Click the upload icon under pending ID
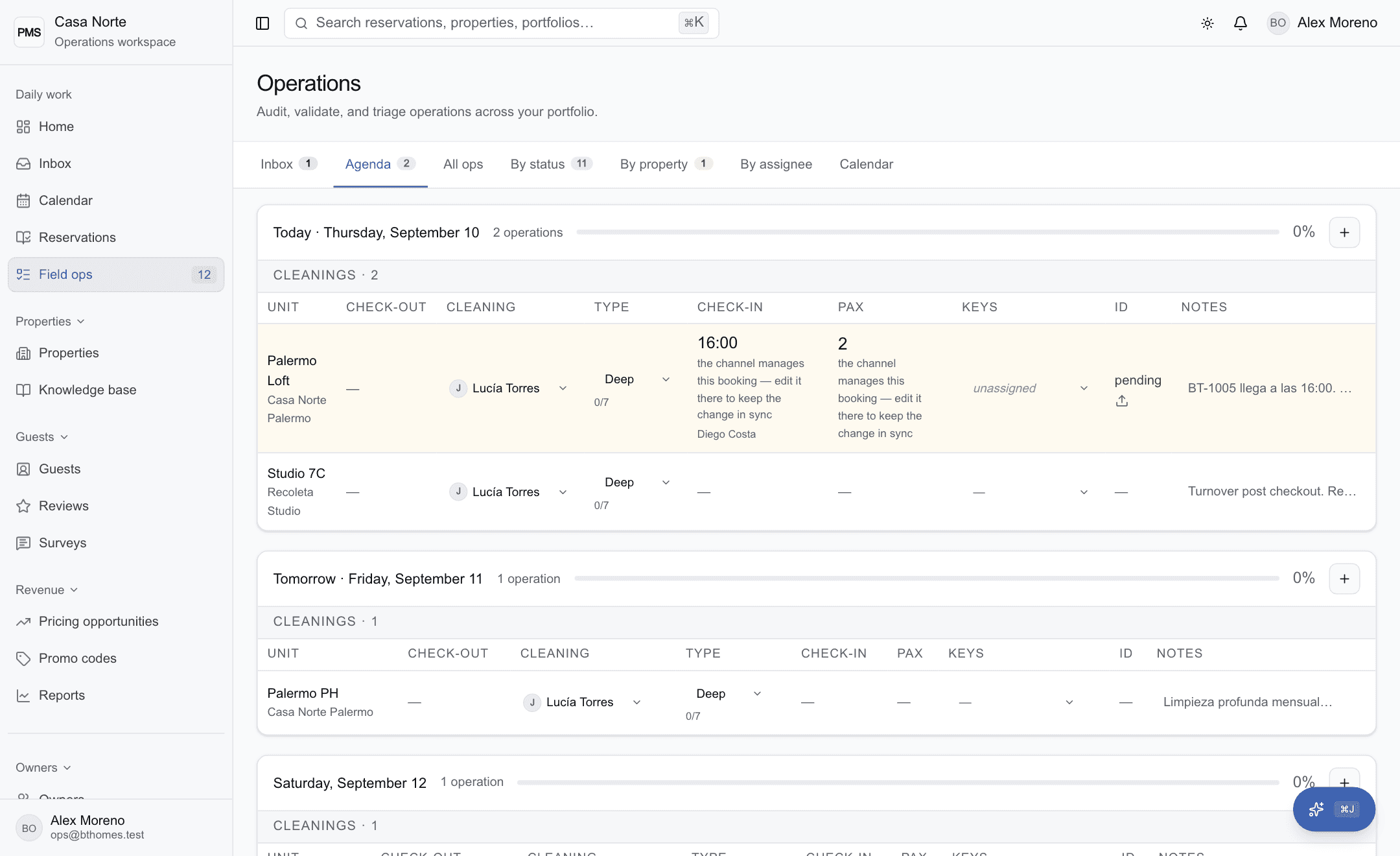1400x856 pixels. 1122,401
